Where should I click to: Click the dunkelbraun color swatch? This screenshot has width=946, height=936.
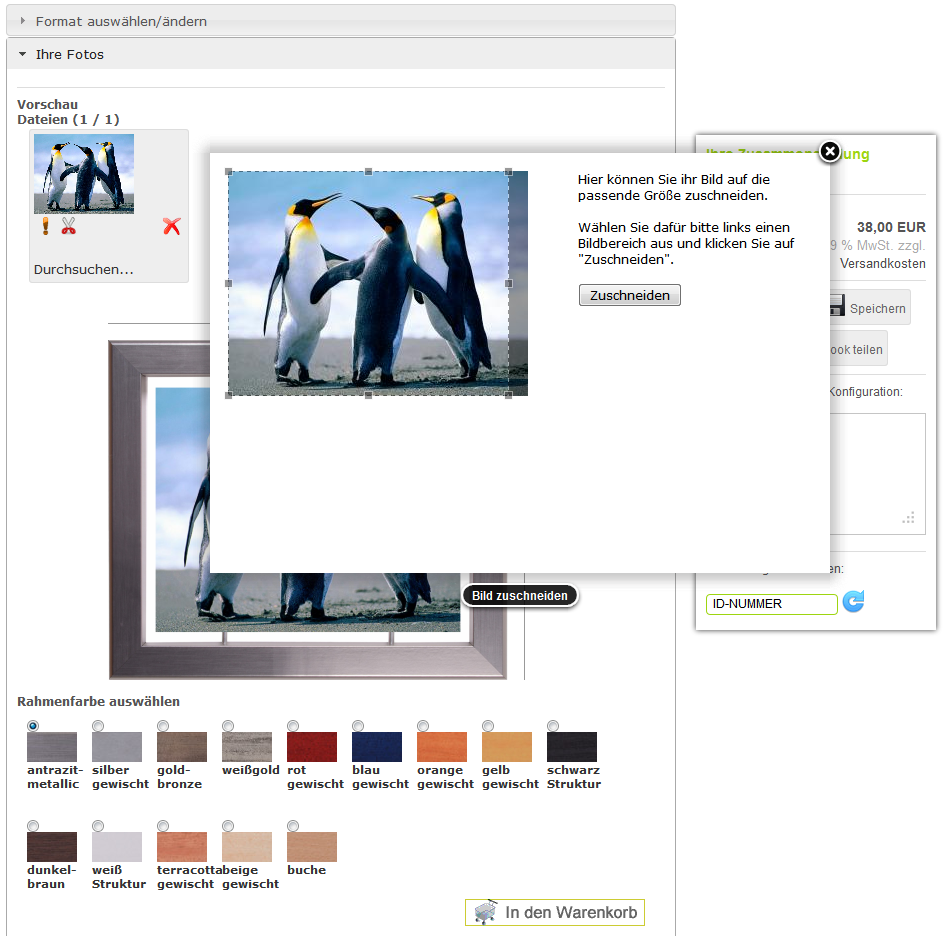pos(52,847)
